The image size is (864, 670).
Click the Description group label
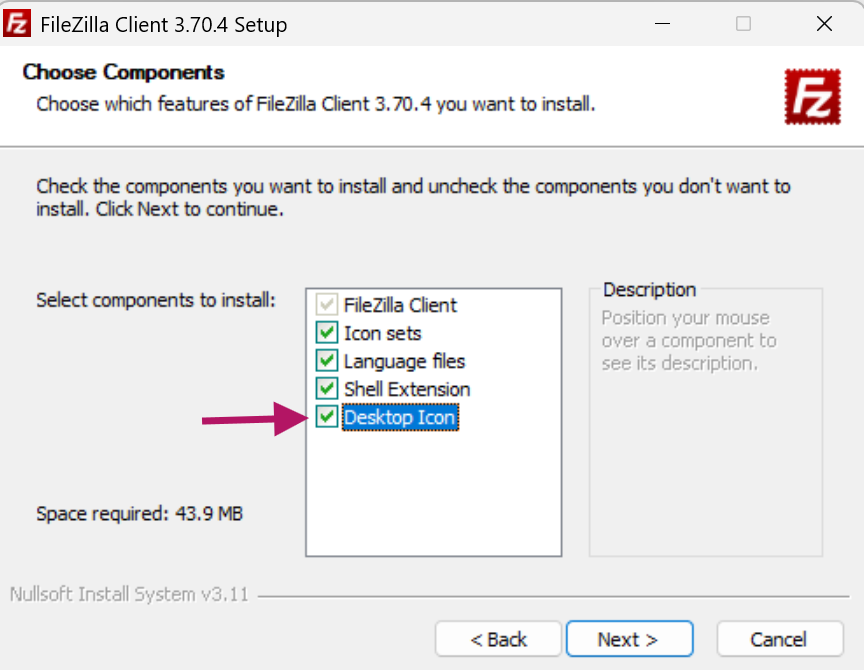click(x=649, y=289)
